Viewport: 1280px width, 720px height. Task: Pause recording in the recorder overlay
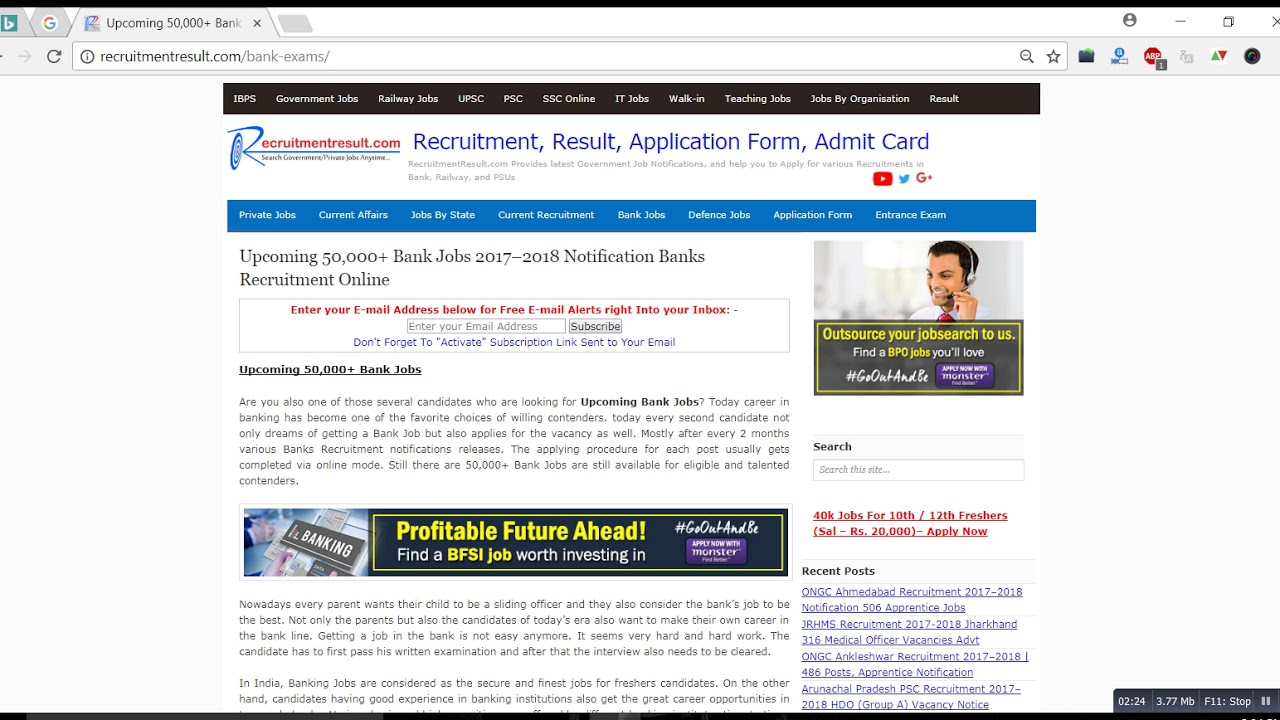1265,701
